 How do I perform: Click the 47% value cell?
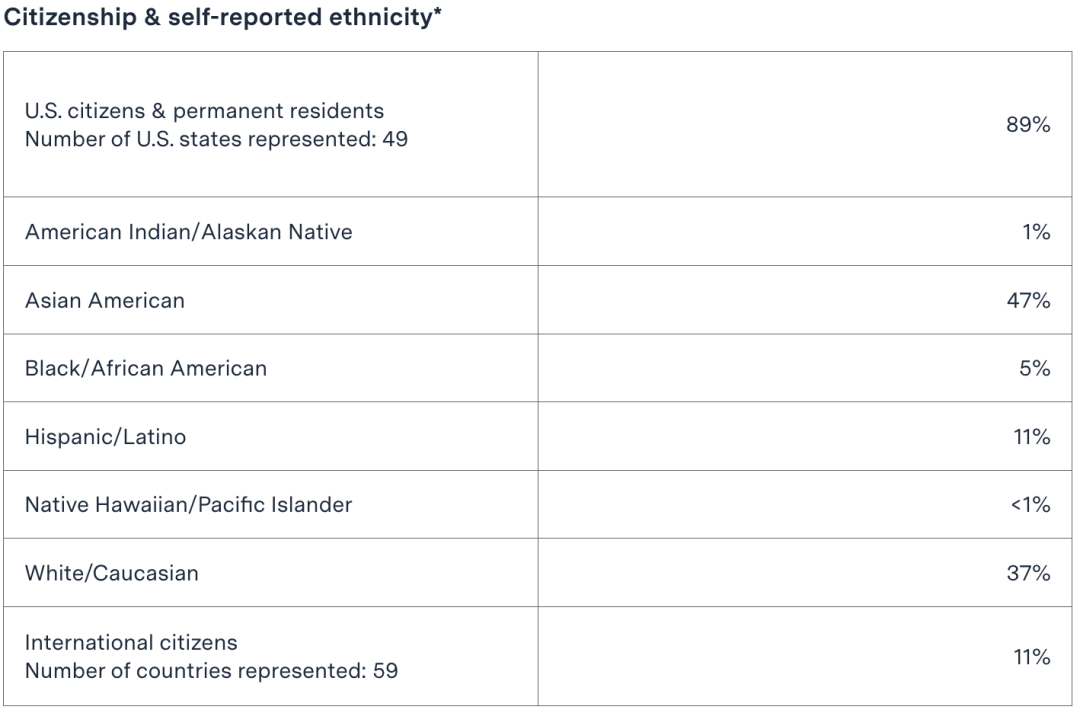pos(1028,300)
